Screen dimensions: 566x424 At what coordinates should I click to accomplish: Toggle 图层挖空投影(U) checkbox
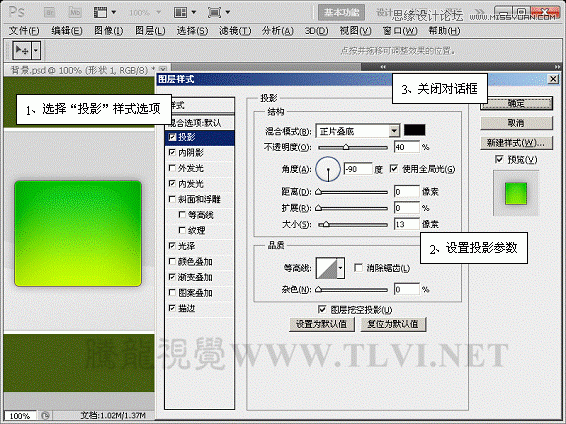point(322,309)
